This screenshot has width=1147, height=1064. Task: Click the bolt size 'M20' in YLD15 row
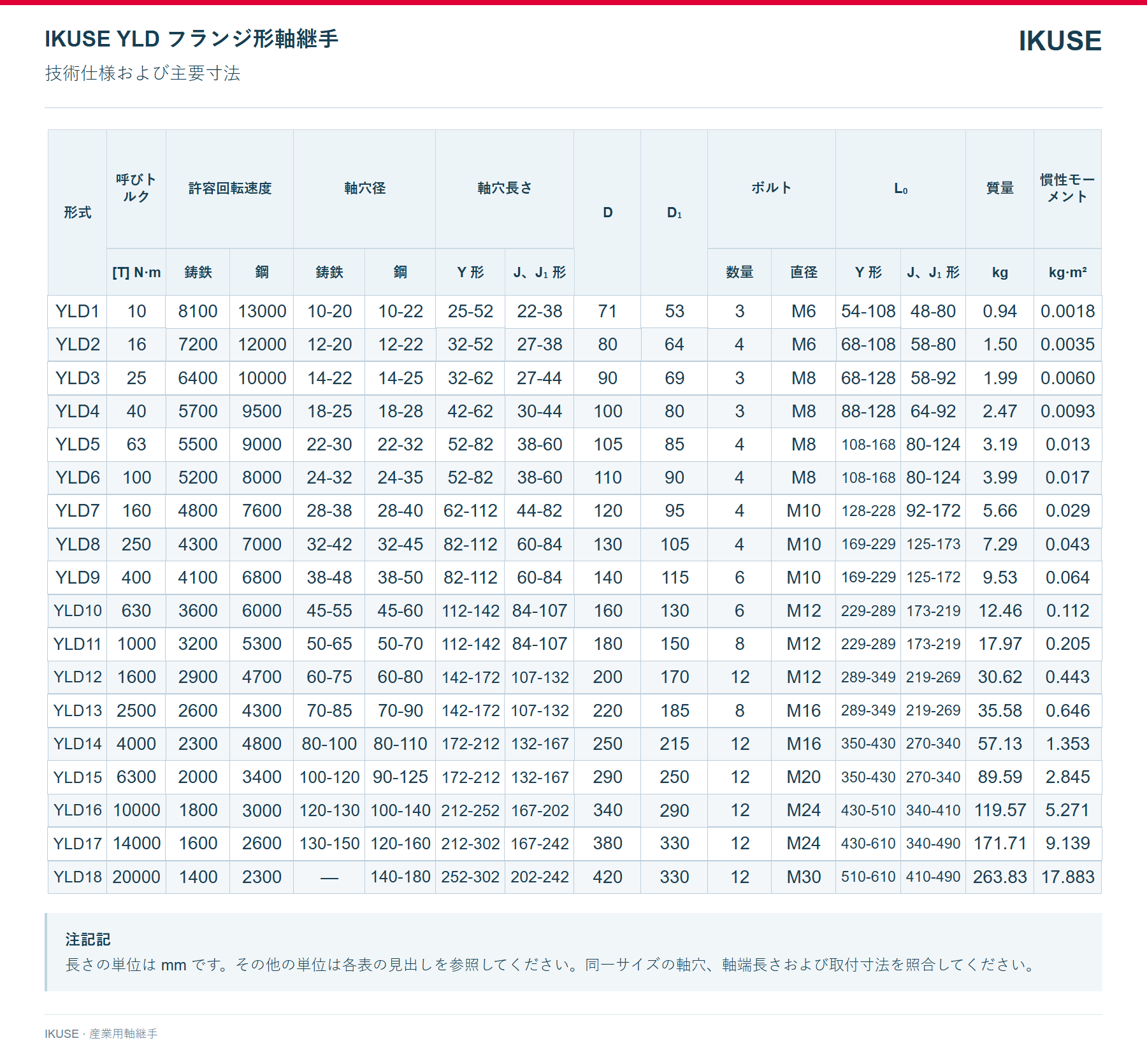(x=804, y=777)
